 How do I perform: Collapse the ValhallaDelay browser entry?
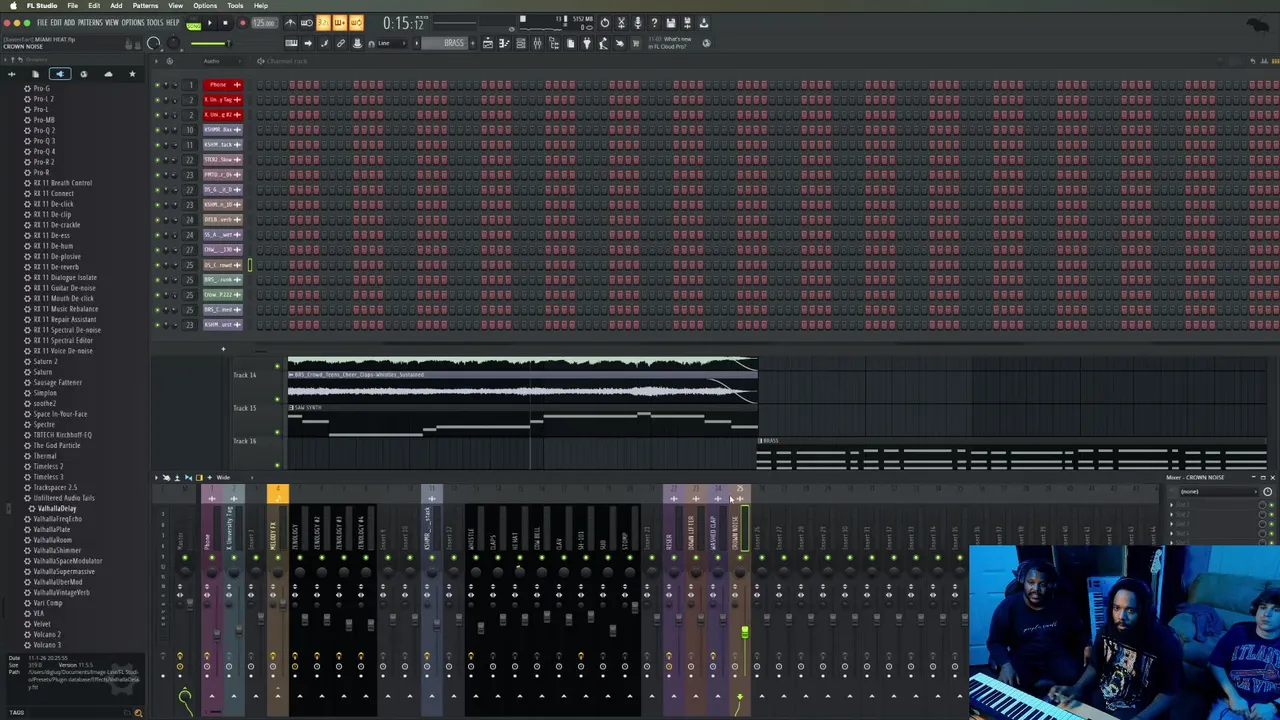pos(57,508)
